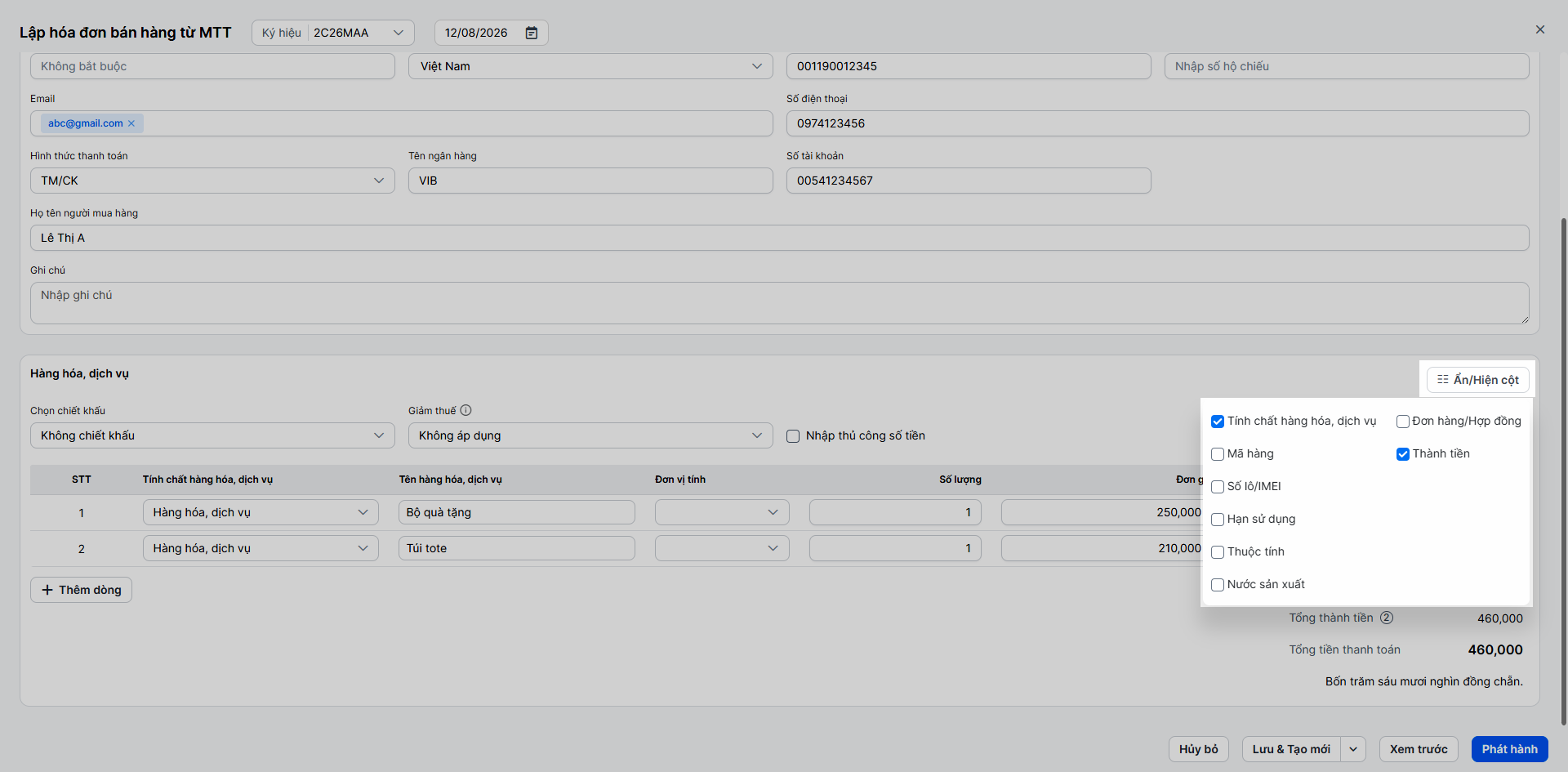Click the Tổng thành tiền number-2 help icon

click(x=1387, y=618)
